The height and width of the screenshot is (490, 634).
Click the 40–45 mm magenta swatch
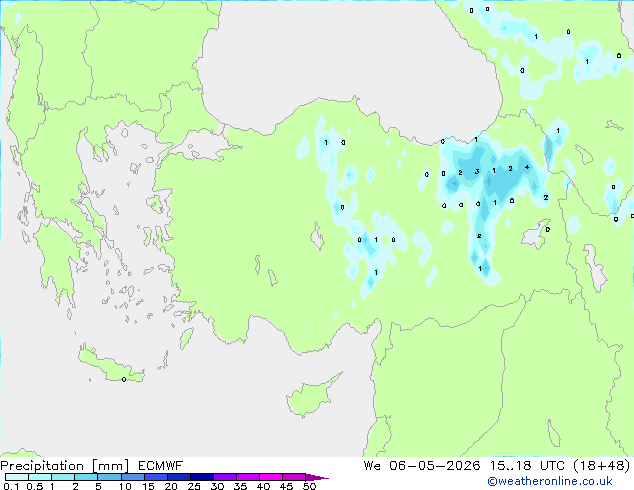click(x=271, y=477)
